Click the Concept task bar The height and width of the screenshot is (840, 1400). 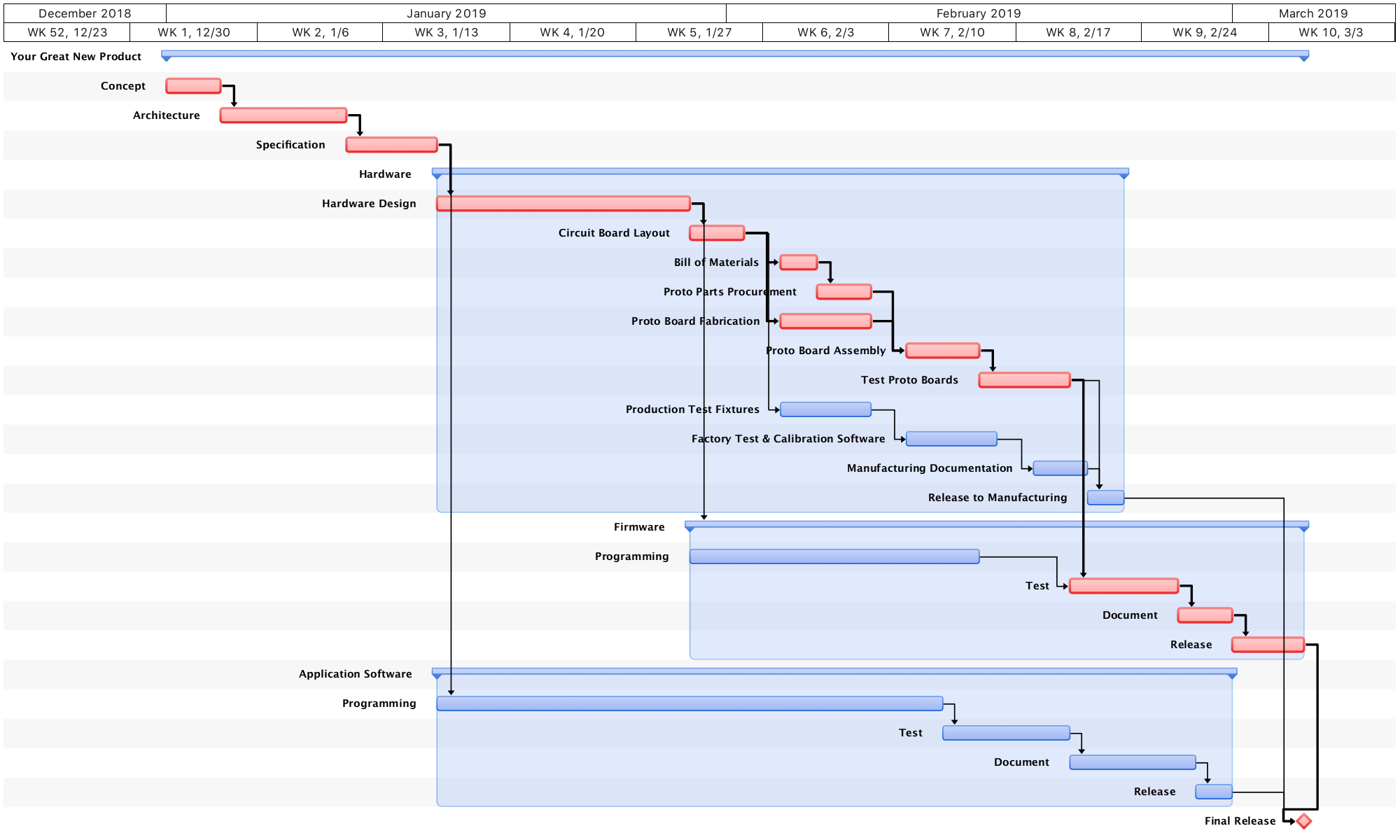click(193, 85)
